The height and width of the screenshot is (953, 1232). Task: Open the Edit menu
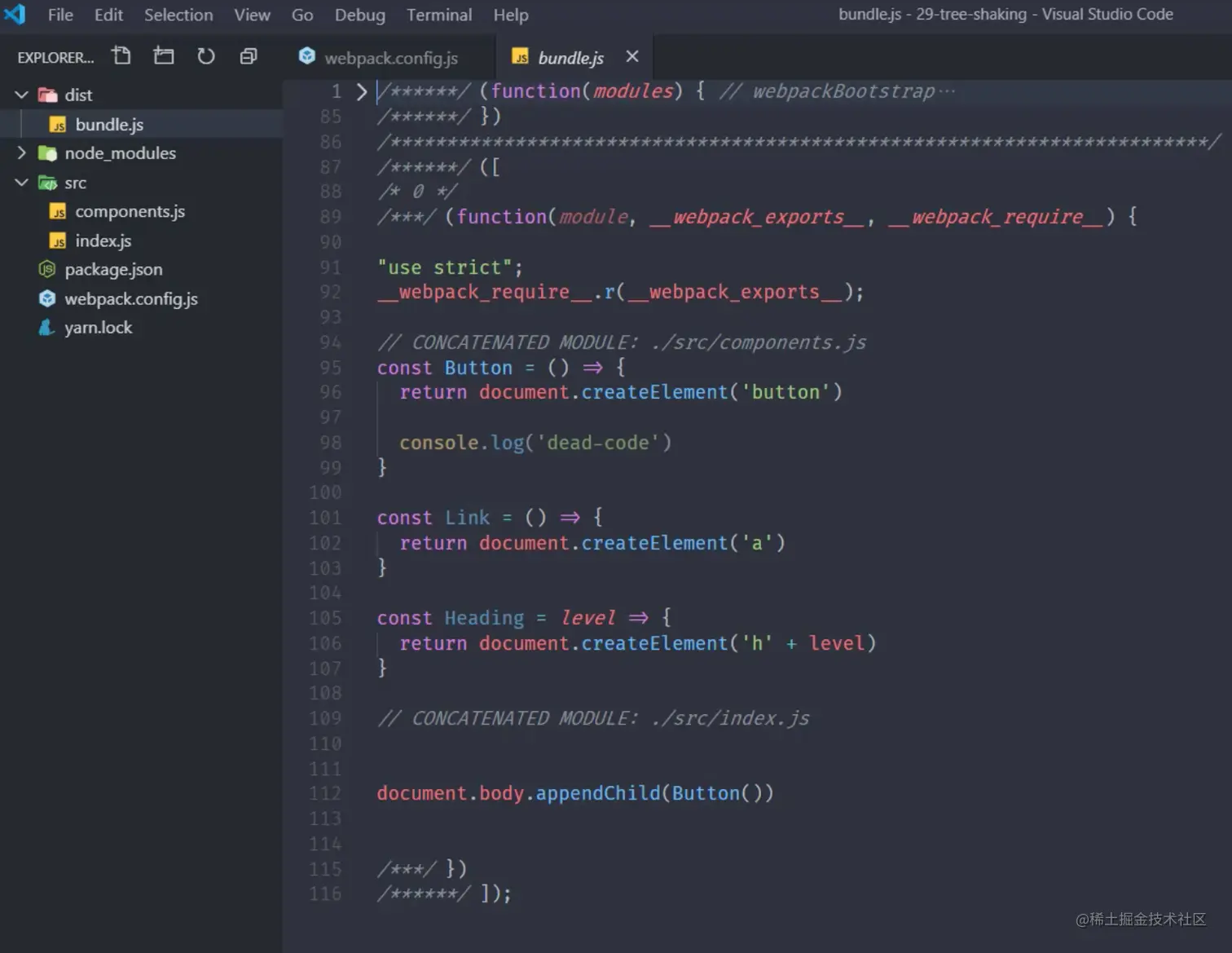[108, 15]
